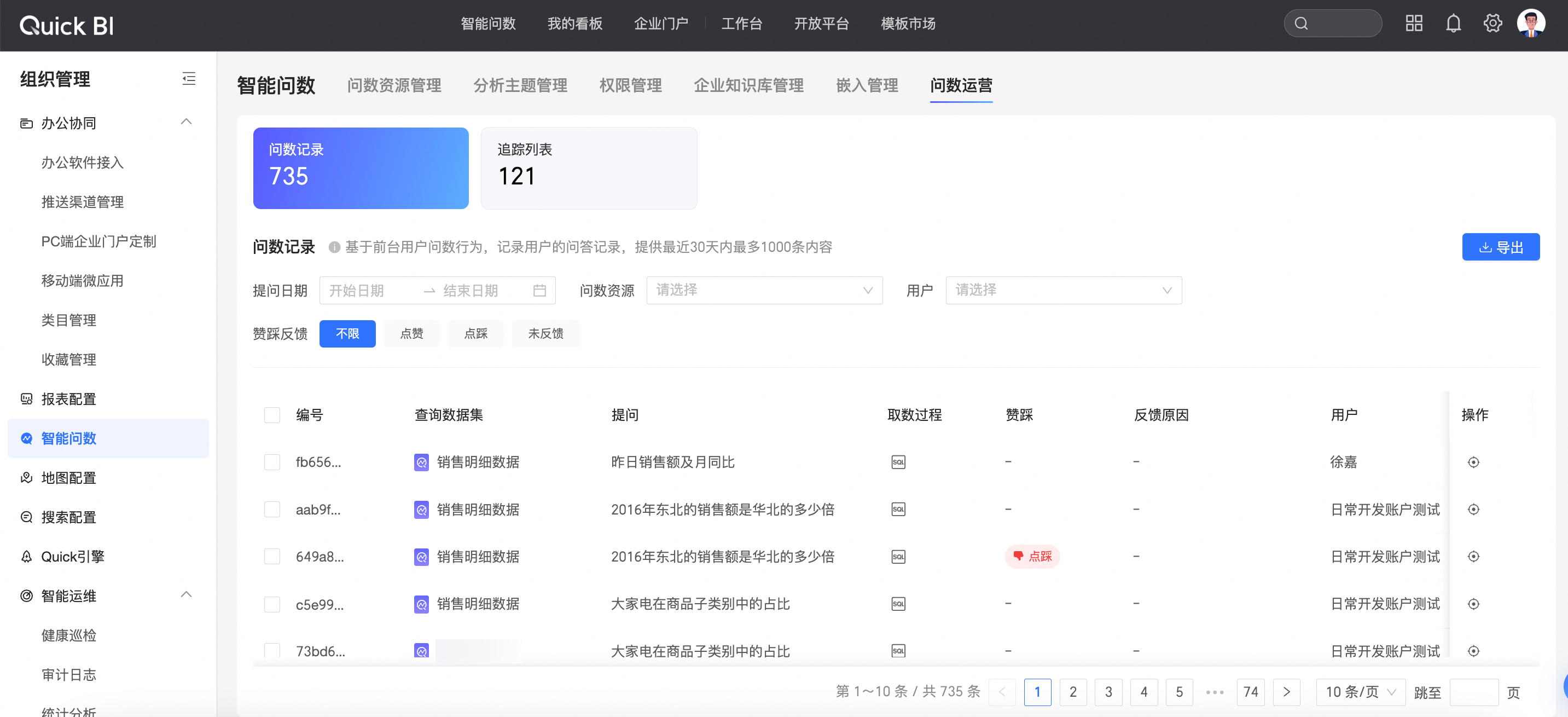Image resolution: width=1568 pixels, height=717 pixels.
Task: Click the 导出 export button
Action: [x=1501, y=247]
